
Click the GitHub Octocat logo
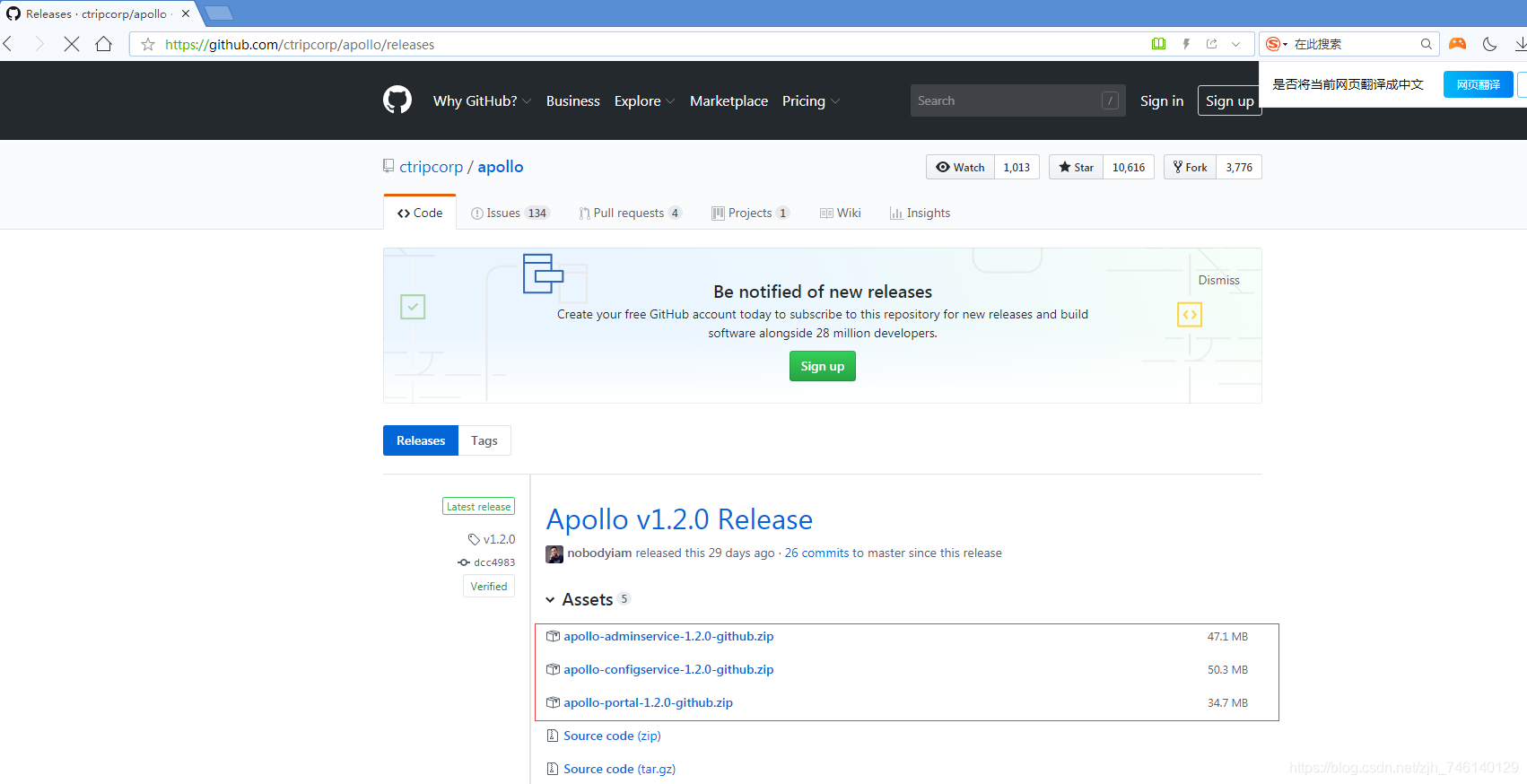coord(397,100)
